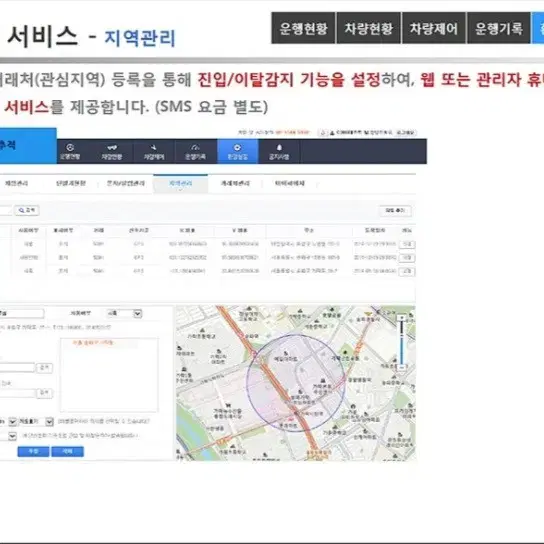This screenshot has height=544, width=544.
Task: Select the large 차량제어 tab at top
Action: (x=434, y=28)
